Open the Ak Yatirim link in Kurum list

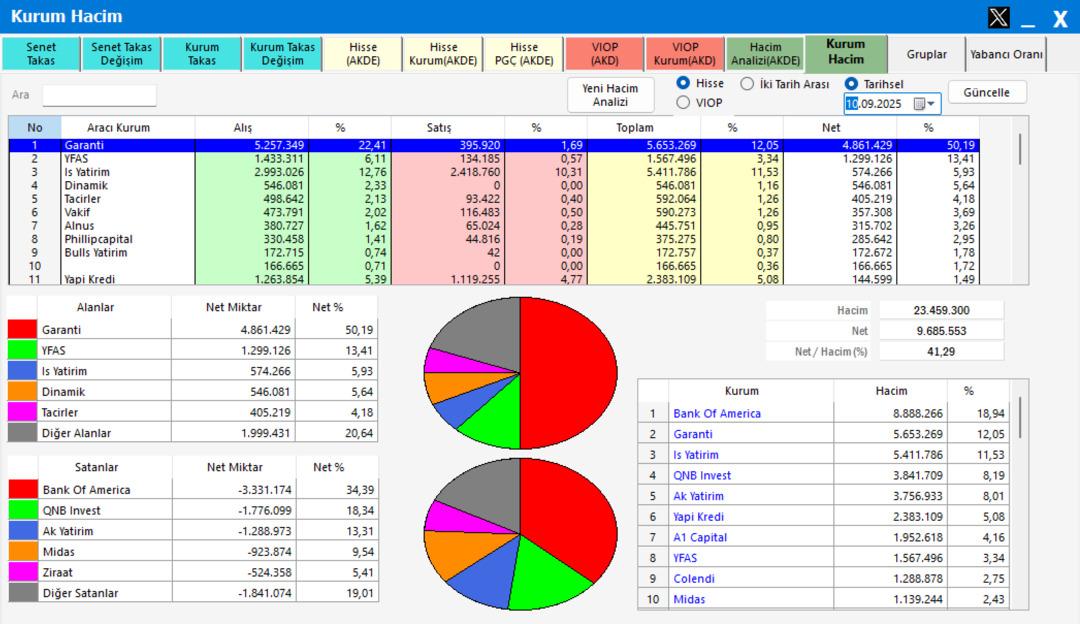point(698,496)
